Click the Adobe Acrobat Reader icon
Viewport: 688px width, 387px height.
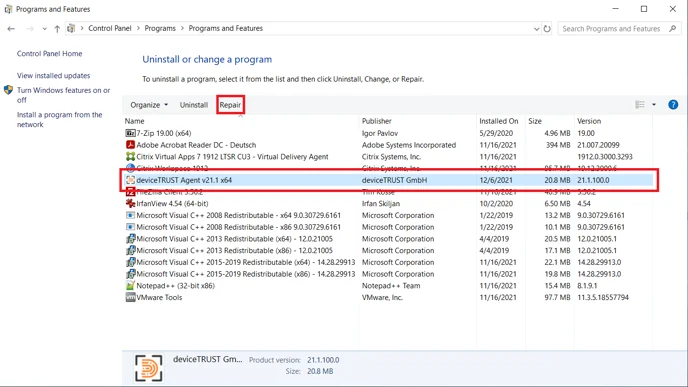tap(130, 145)
